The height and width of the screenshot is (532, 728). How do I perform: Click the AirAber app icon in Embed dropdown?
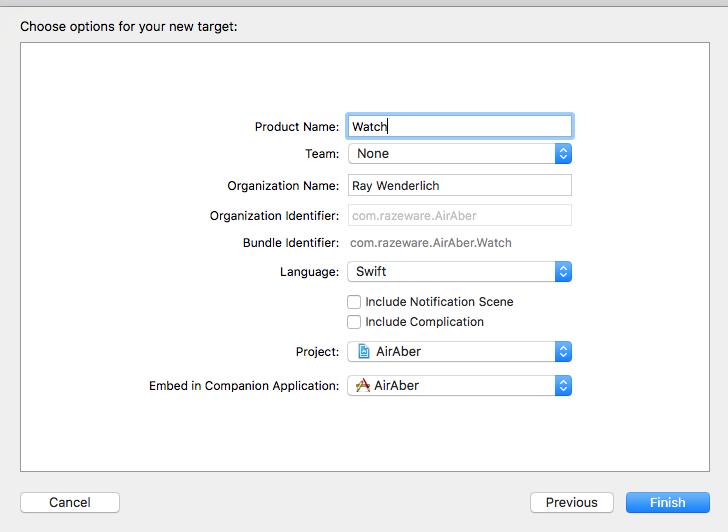363,385
